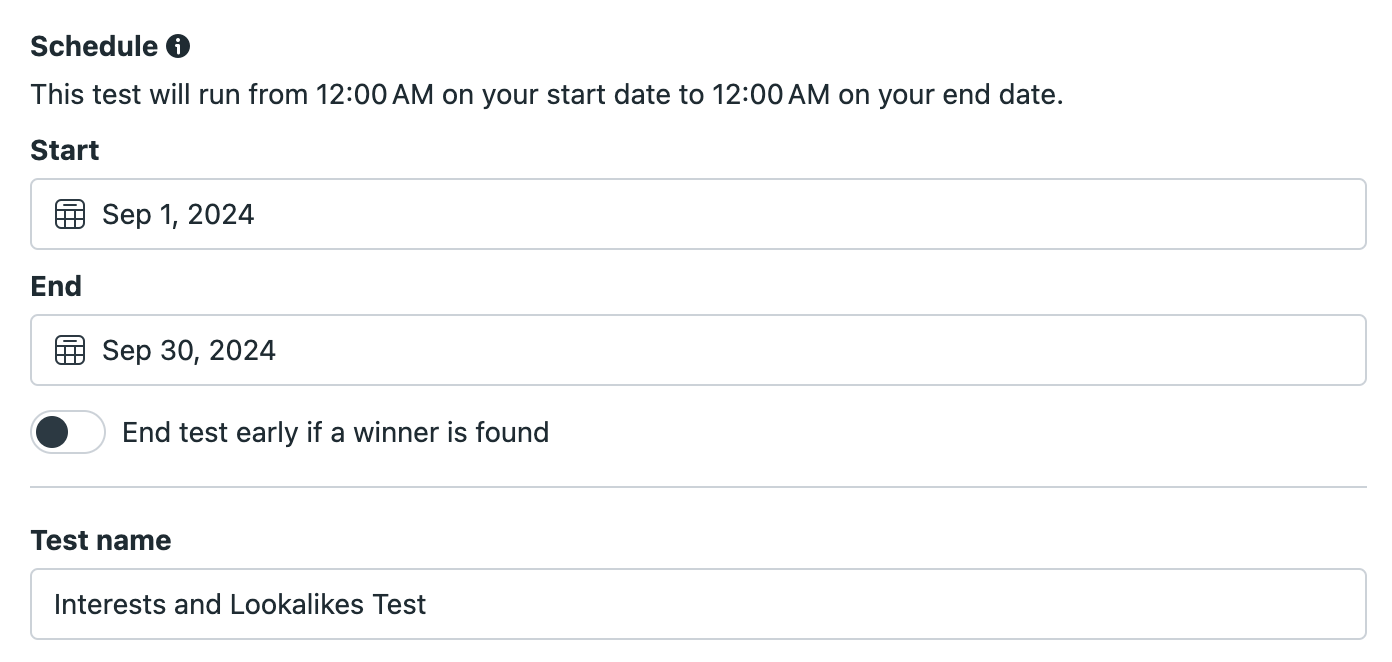Image resolution: width=1392 pixels, height=662 pixels.
Task: Select the Sep 1, 2024 date text
Action: coord(178,214)
